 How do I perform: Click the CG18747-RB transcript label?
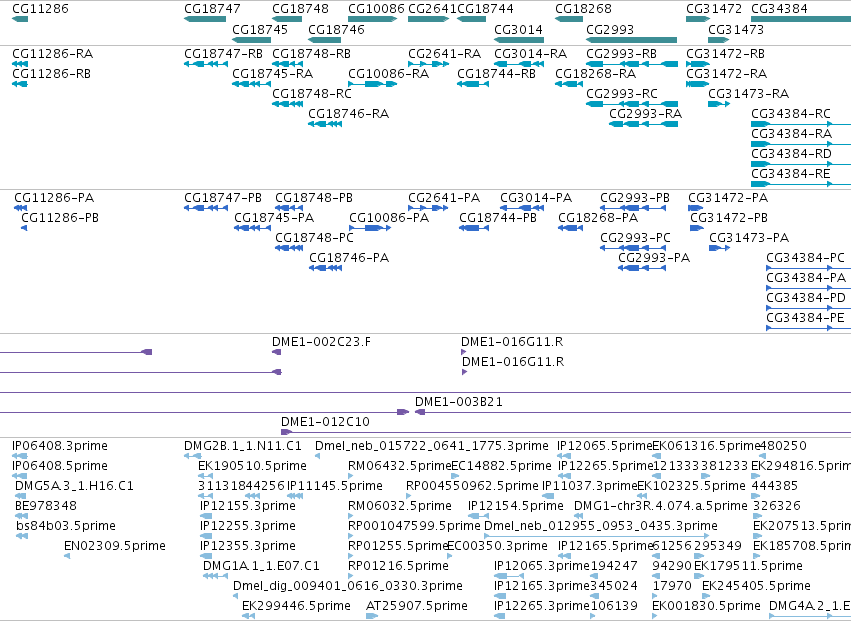coord(223,54)
